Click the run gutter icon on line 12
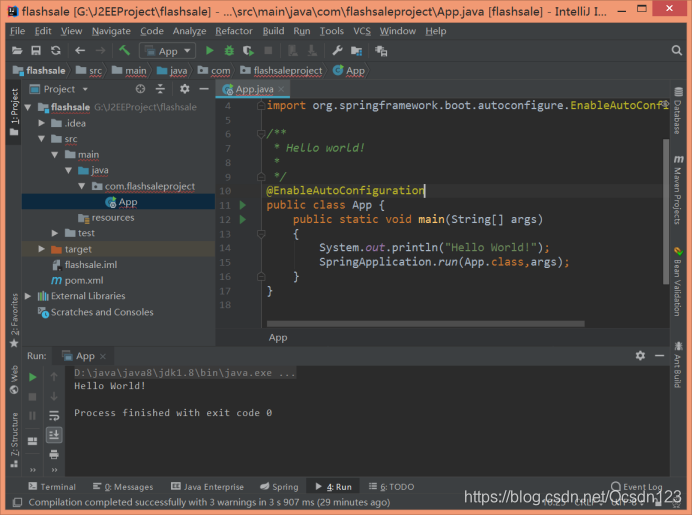Viewport: 692px width, 516px height. 243,219
